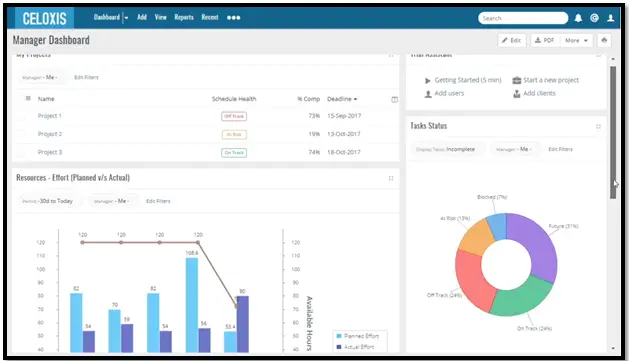Open the notifications bell icon
The height and width of the screenshot is (361, 629).
pos(578,18)
